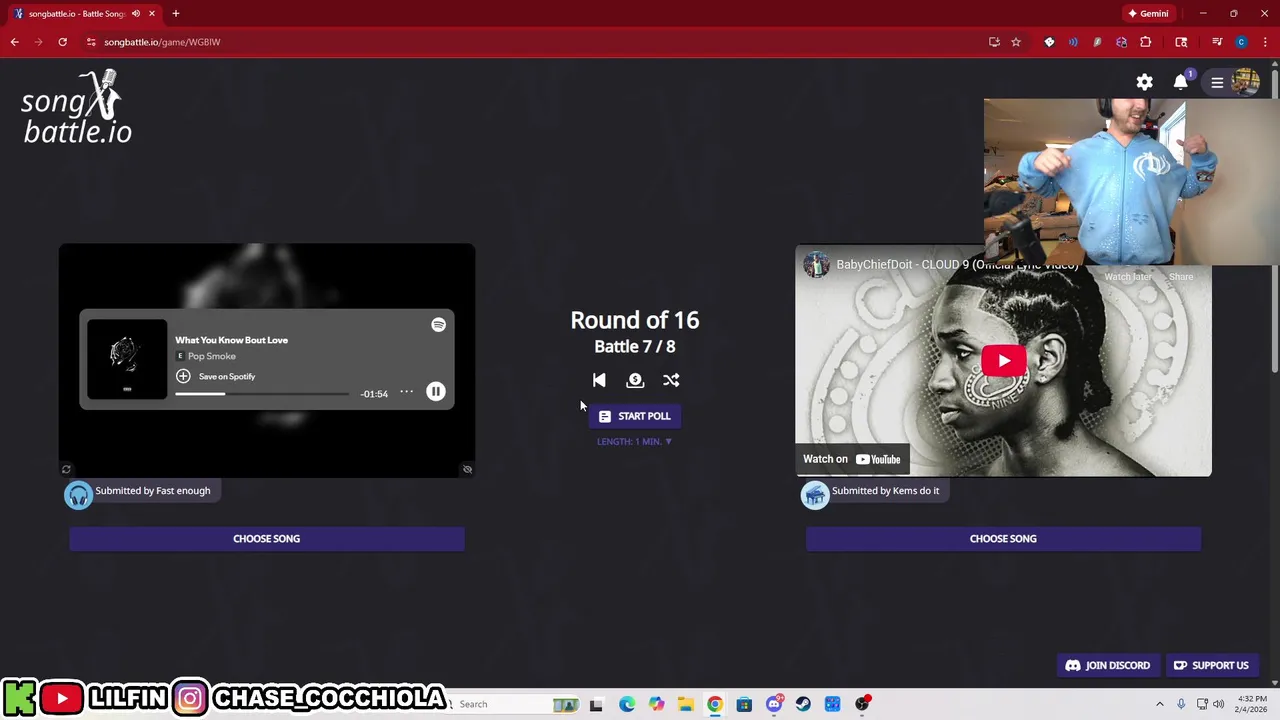Play the YouTube CLOUD 9 video
This screenshot has width=1280, height=720.
point(1003,361)
